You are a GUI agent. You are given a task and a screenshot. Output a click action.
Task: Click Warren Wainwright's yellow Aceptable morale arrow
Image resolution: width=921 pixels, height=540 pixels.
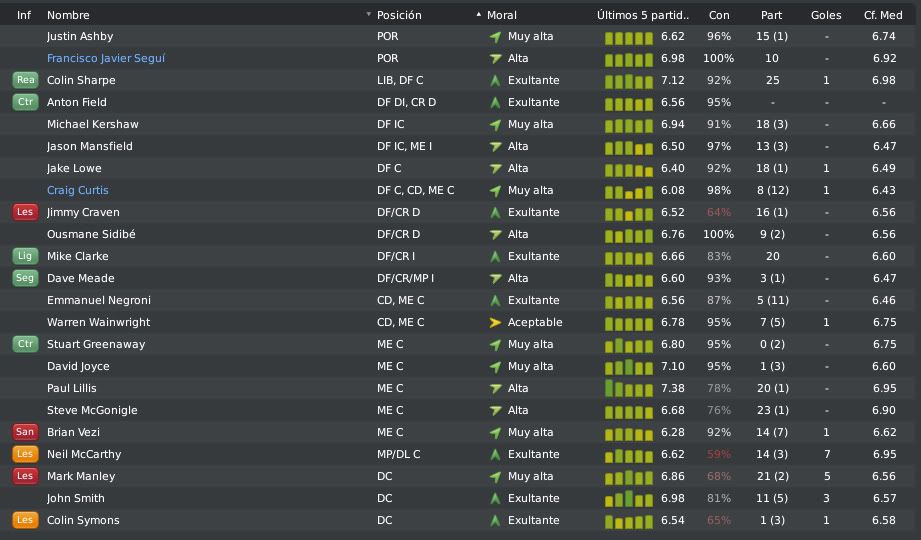[495, 322]
